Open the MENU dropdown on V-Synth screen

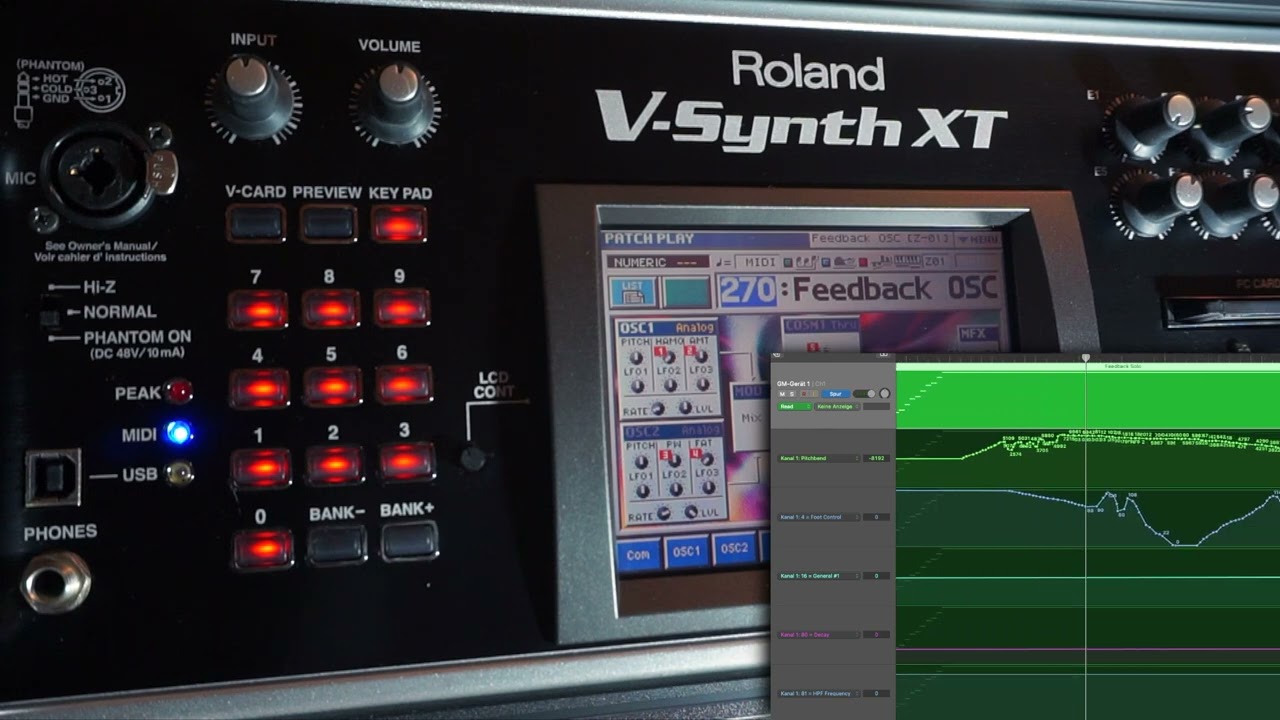pos(978,240)
